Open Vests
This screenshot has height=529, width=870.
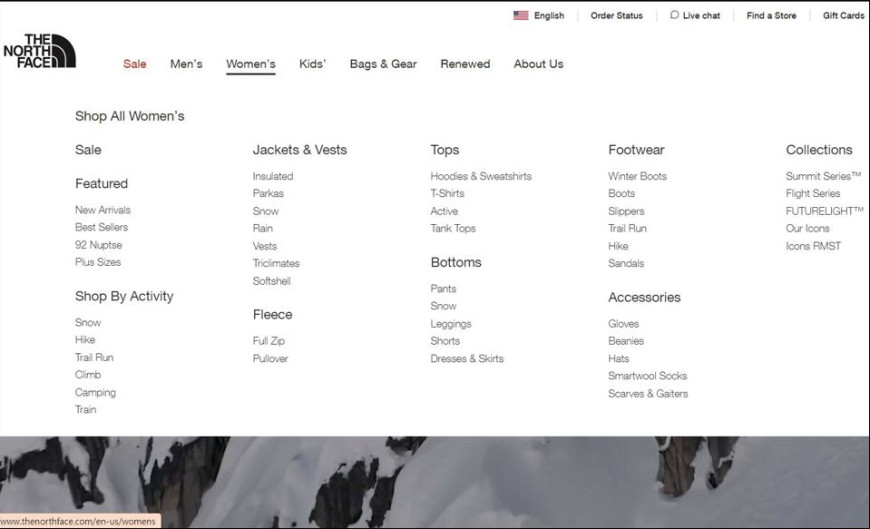click(x=265, y=246)
